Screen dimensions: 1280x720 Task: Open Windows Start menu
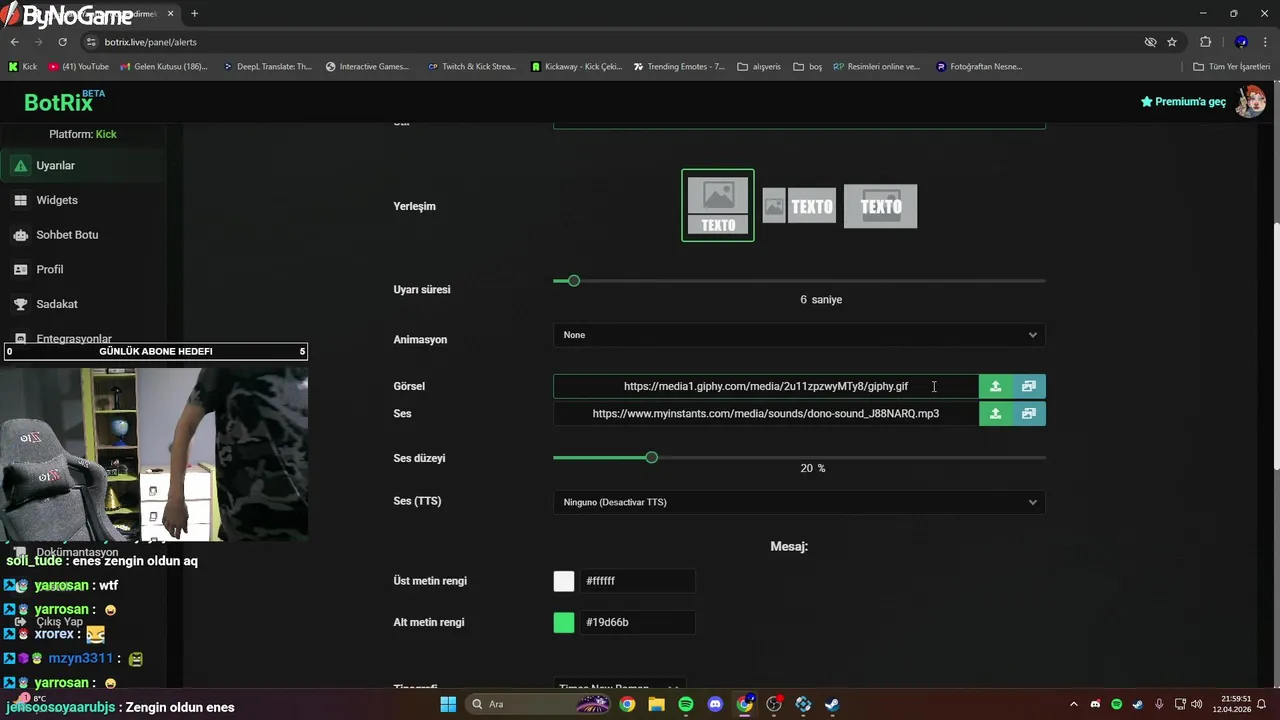[447, 704]
